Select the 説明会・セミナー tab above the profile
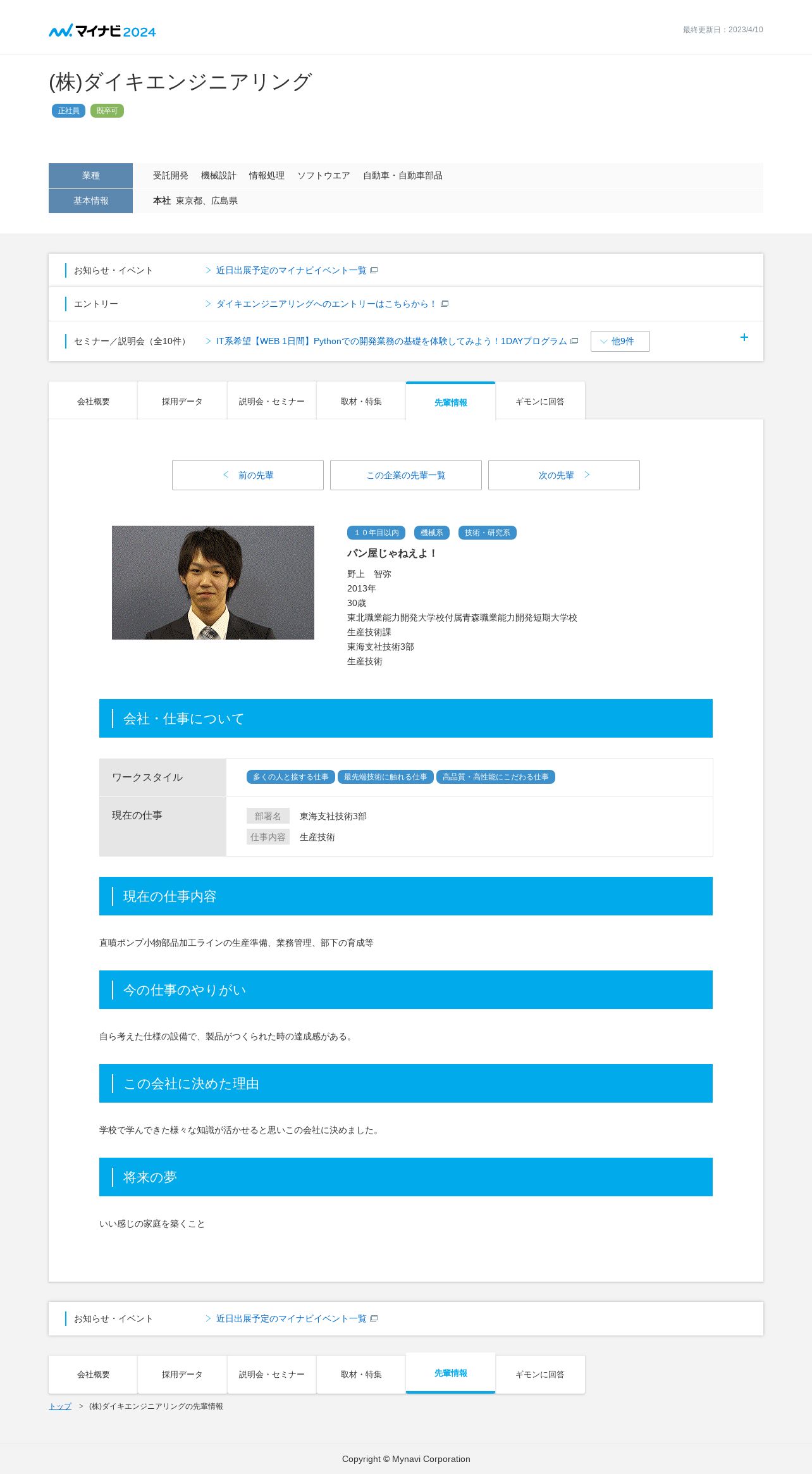 coord(272,401)
